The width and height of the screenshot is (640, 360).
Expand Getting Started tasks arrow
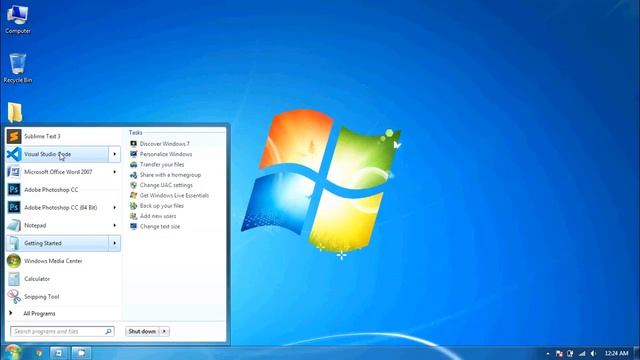pos(115,243)
